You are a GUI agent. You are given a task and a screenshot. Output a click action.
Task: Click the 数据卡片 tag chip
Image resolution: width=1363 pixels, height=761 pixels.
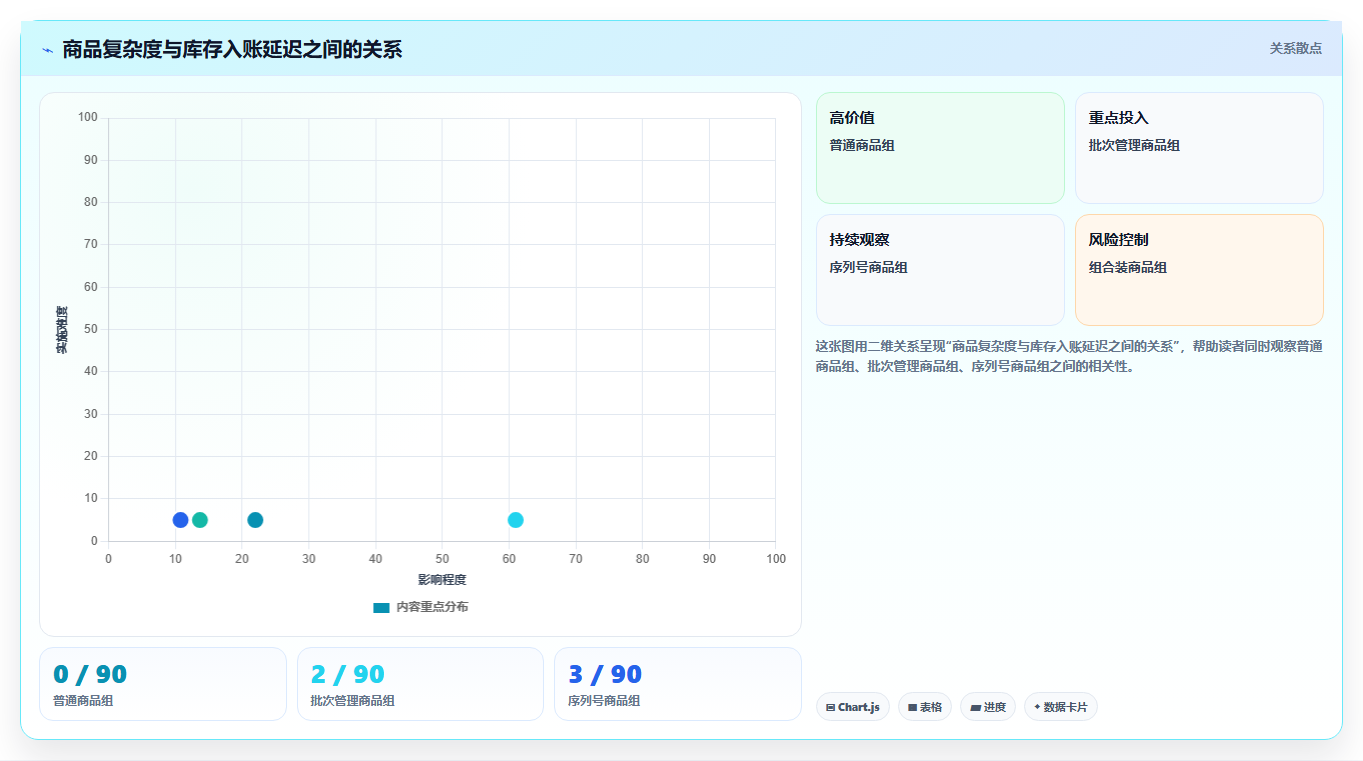pos(1061,707)
